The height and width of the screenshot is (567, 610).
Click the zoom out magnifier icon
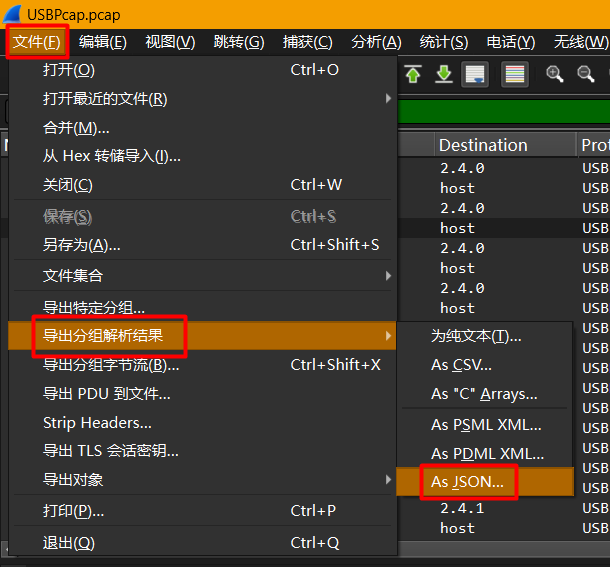coord(586,74)
